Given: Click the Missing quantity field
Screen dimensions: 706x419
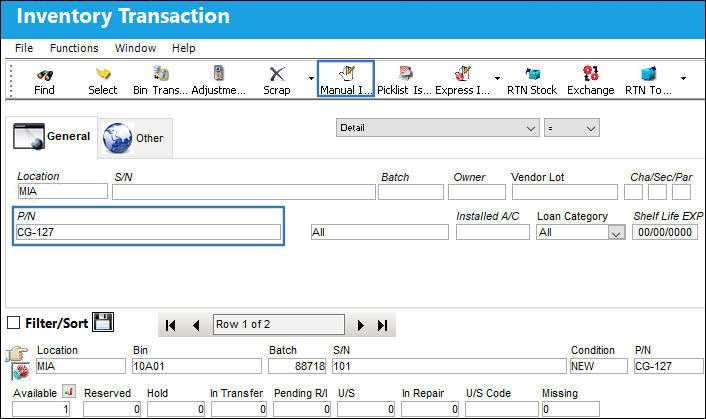Looking at the screenshot, I should pos(571,409).
